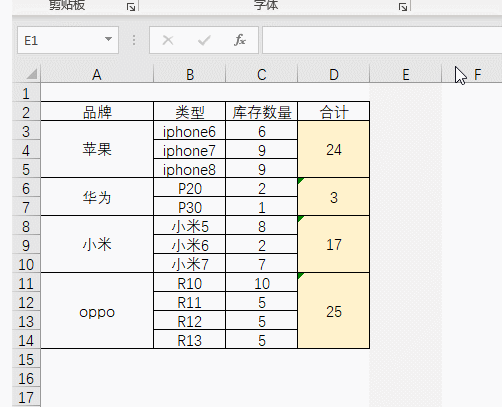Click the cancel entry X icon

[168, 40]
